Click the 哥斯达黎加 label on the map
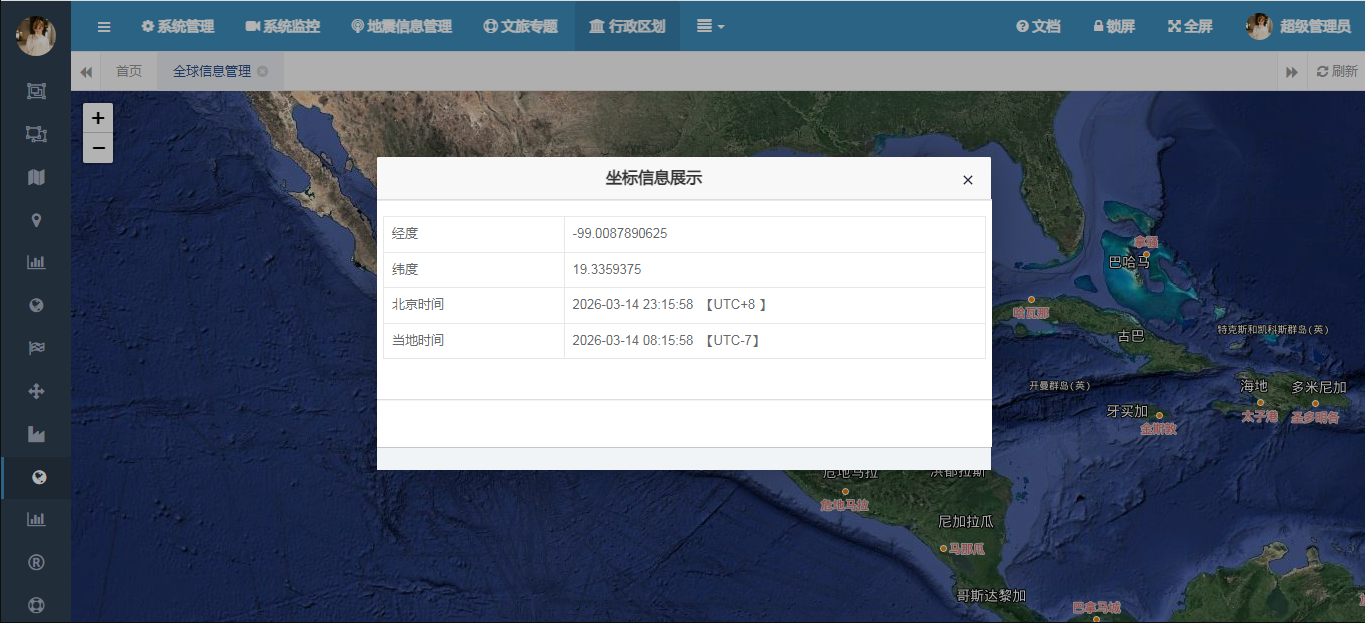 tap(991, 596)
